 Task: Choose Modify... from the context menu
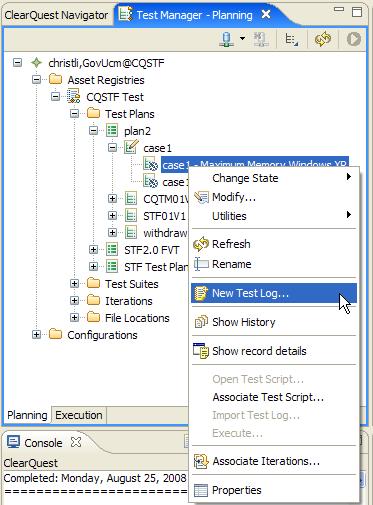(x=274, y=197)
